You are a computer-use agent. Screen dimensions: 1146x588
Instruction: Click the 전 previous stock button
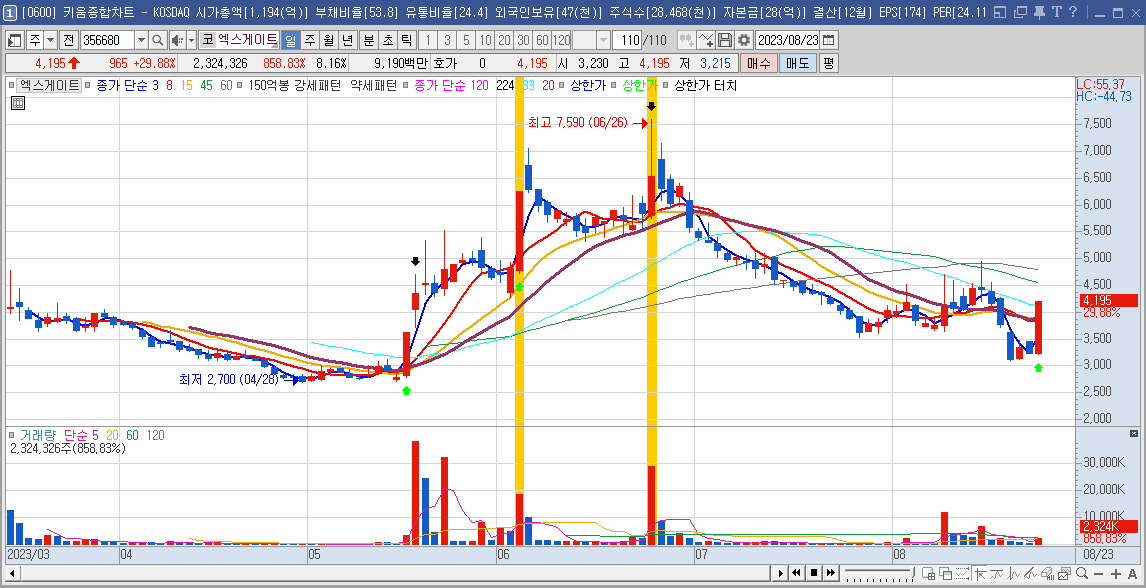coord(69,39)
